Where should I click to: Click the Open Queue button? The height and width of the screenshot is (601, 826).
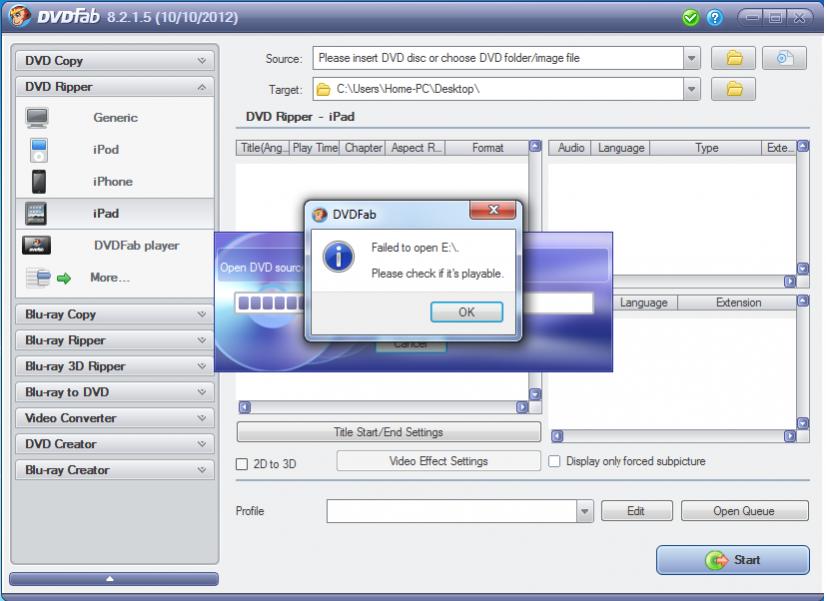coord(744,511)
